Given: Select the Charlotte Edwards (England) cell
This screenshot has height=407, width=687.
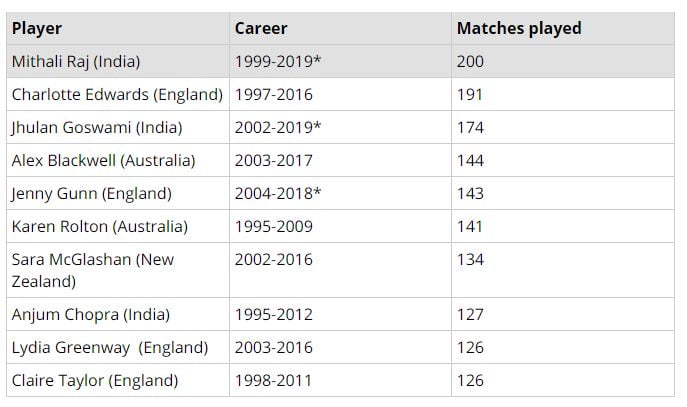Looking at the screenshot, I should pyautogui.click(x=116, y=94).
